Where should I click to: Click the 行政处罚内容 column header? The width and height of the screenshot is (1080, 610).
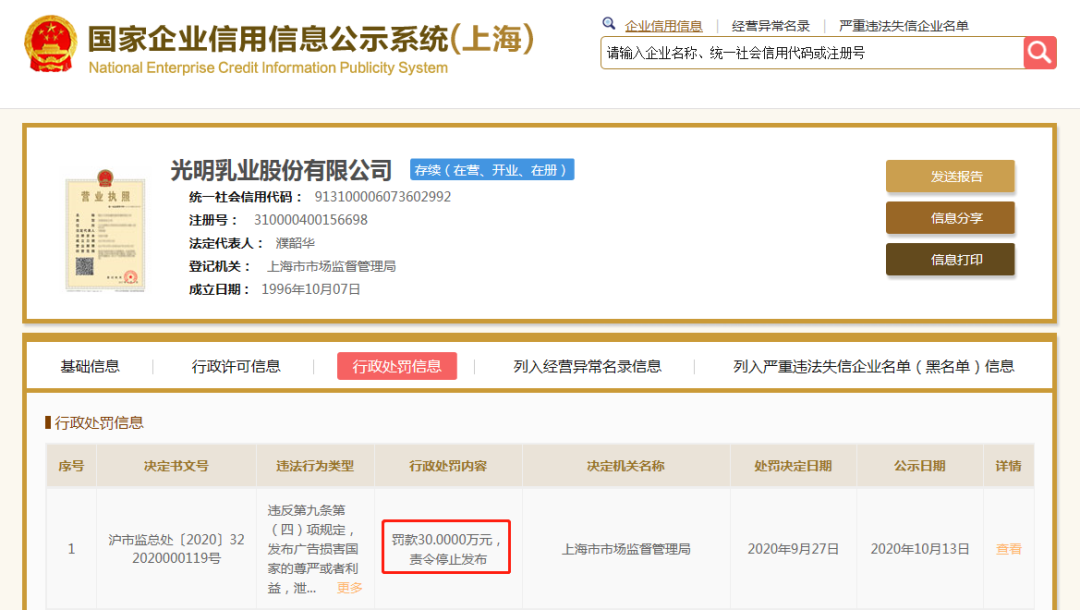click(448, 466)
